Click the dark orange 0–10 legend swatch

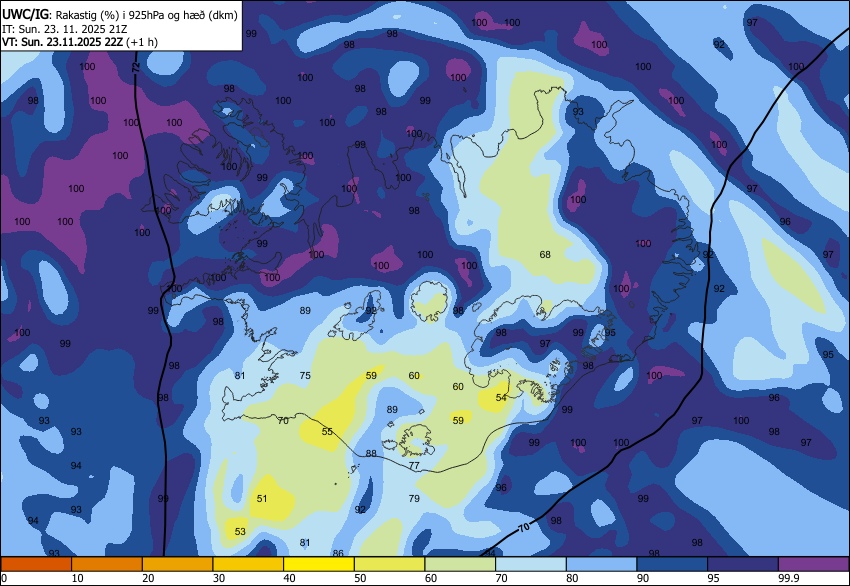(x=36, y=564)
